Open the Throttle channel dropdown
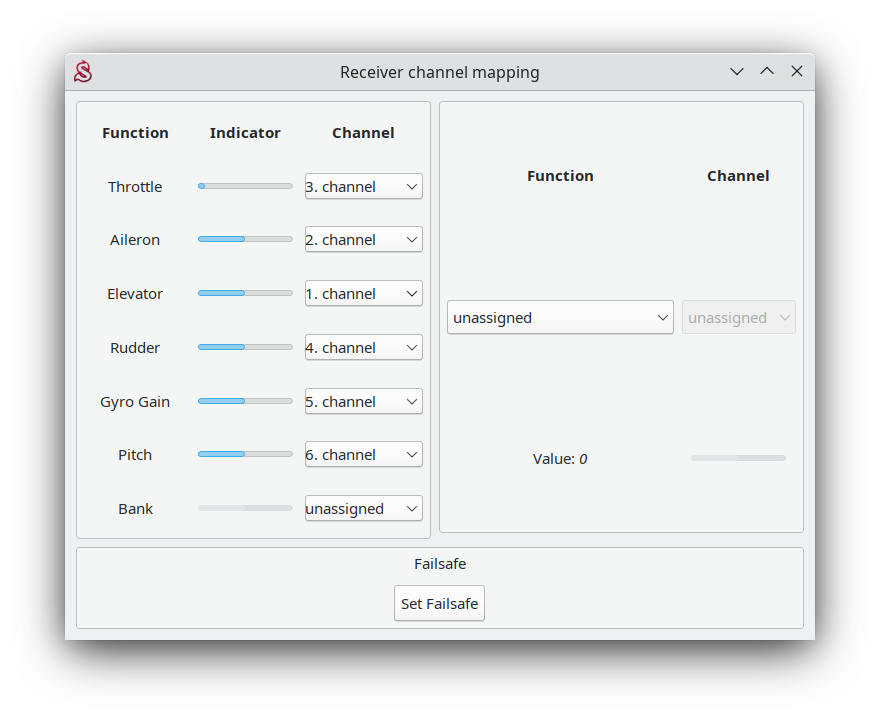This screenshot has width=880, height=717. point(363,187)
